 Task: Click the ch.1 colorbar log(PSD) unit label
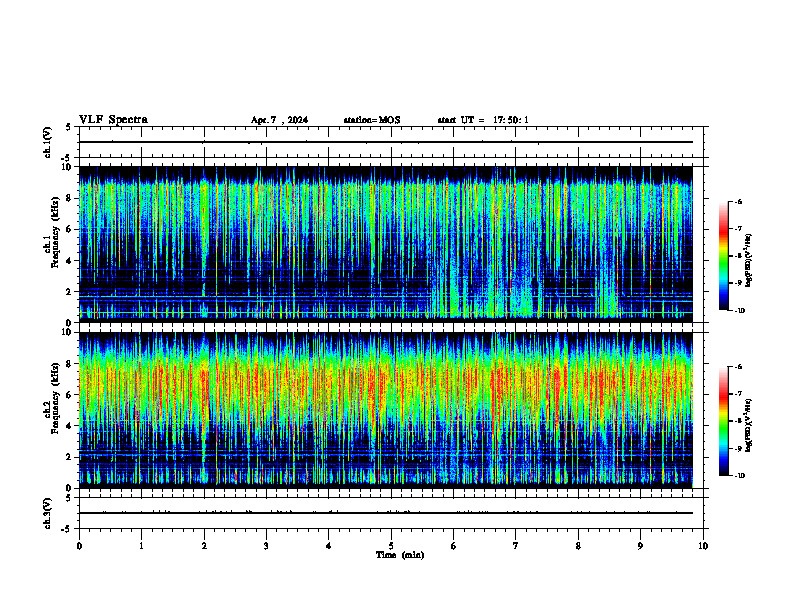click(x=749, y=261)
